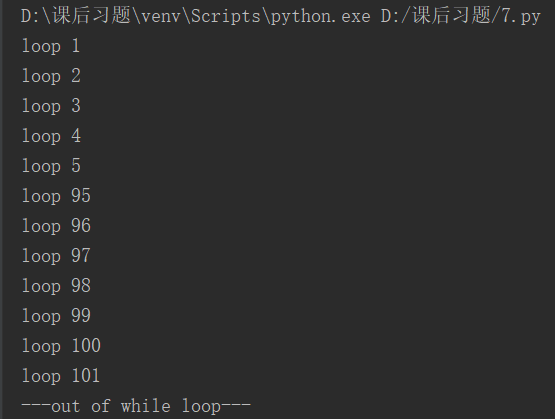Place cursor on "loop 3" output

(51, 106)
